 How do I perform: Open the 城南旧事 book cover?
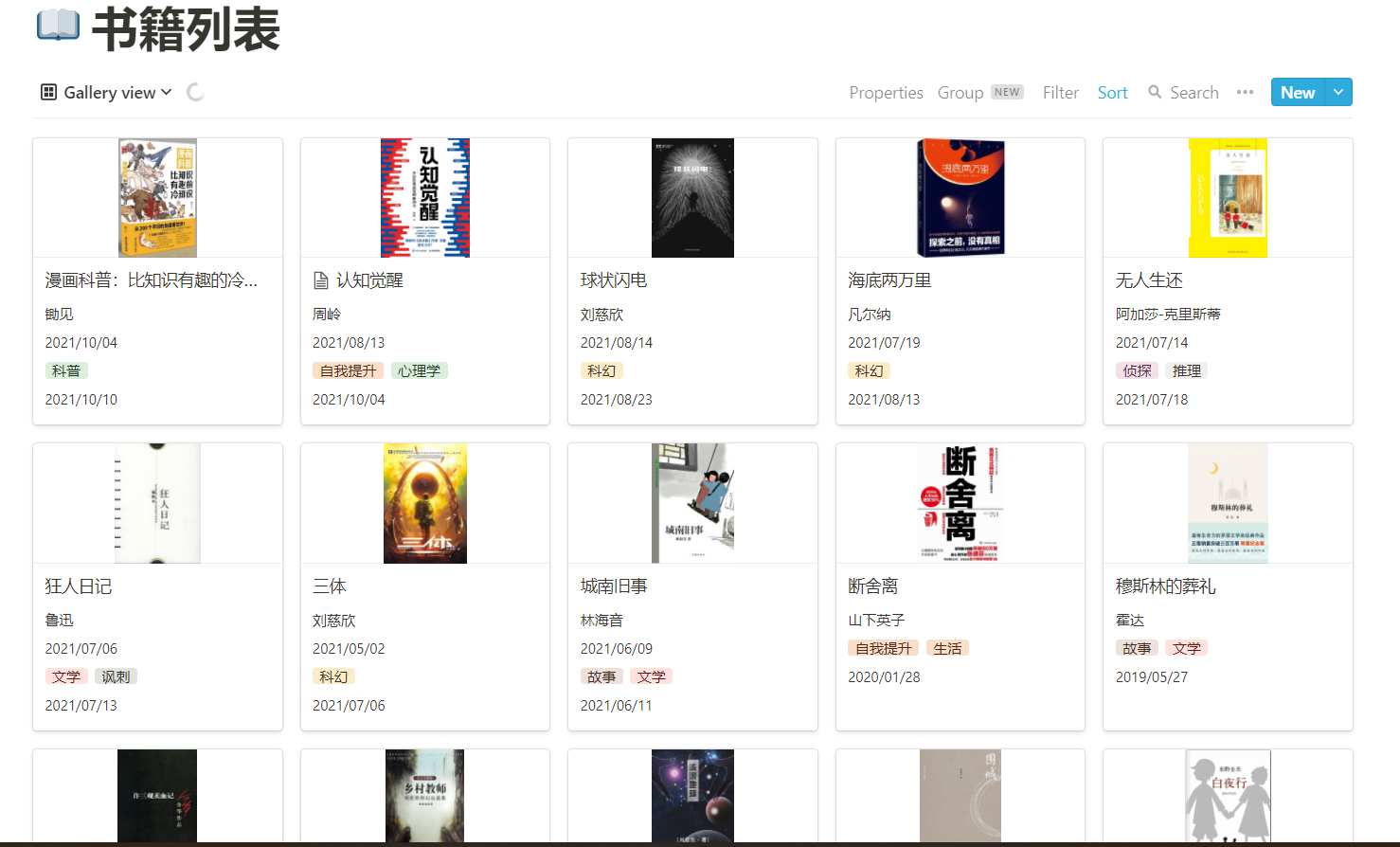692,503
